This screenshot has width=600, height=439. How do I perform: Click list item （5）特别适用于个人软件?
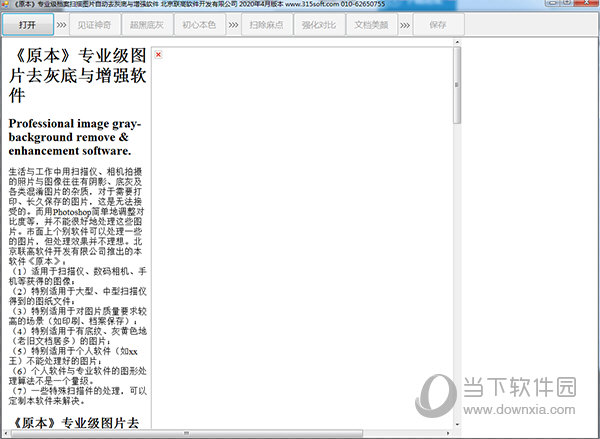click(73, 356)
